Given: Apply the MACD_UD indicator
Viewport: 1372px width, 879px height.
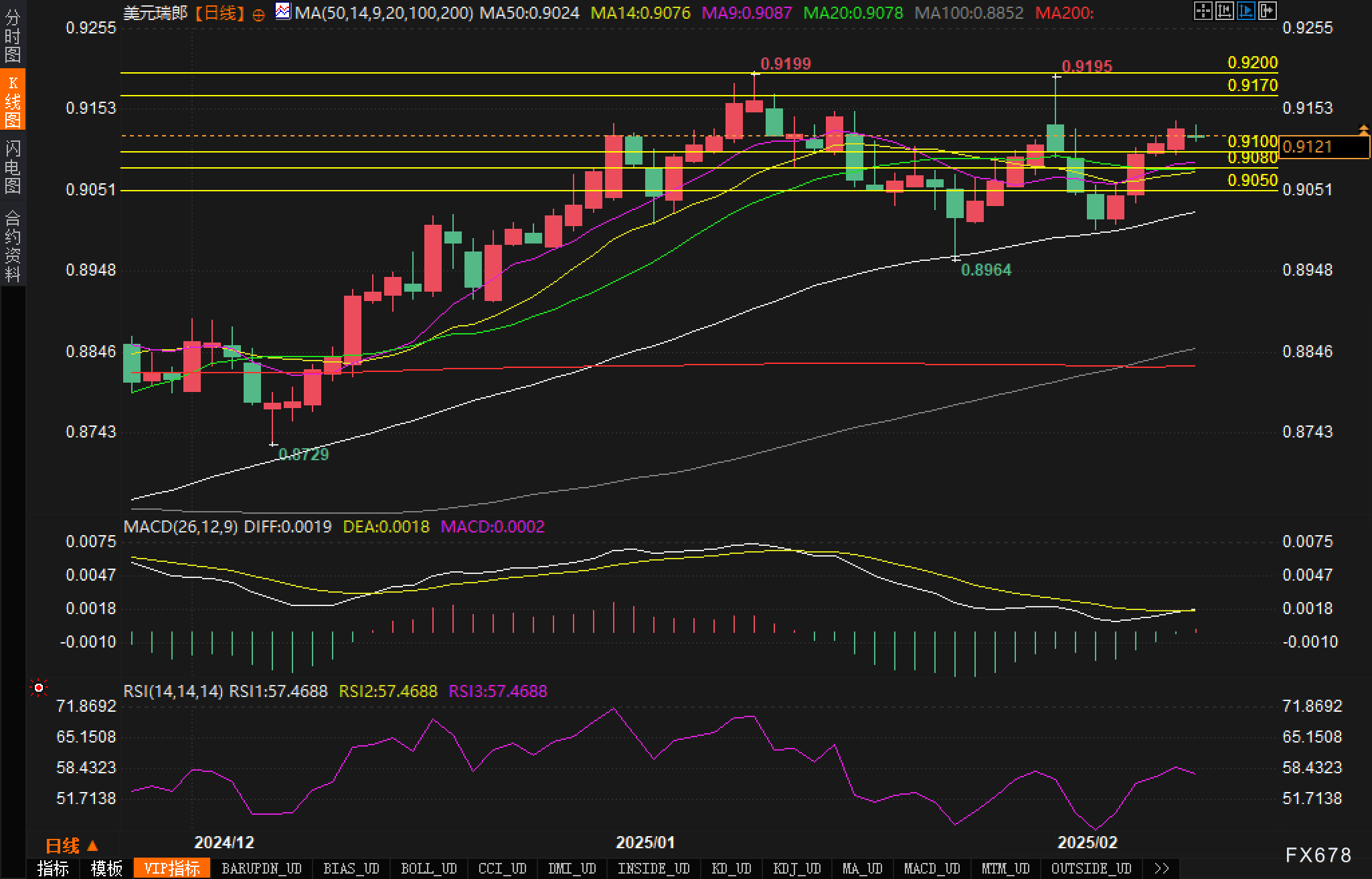Looking at the screenshot, I should point(932,868).
